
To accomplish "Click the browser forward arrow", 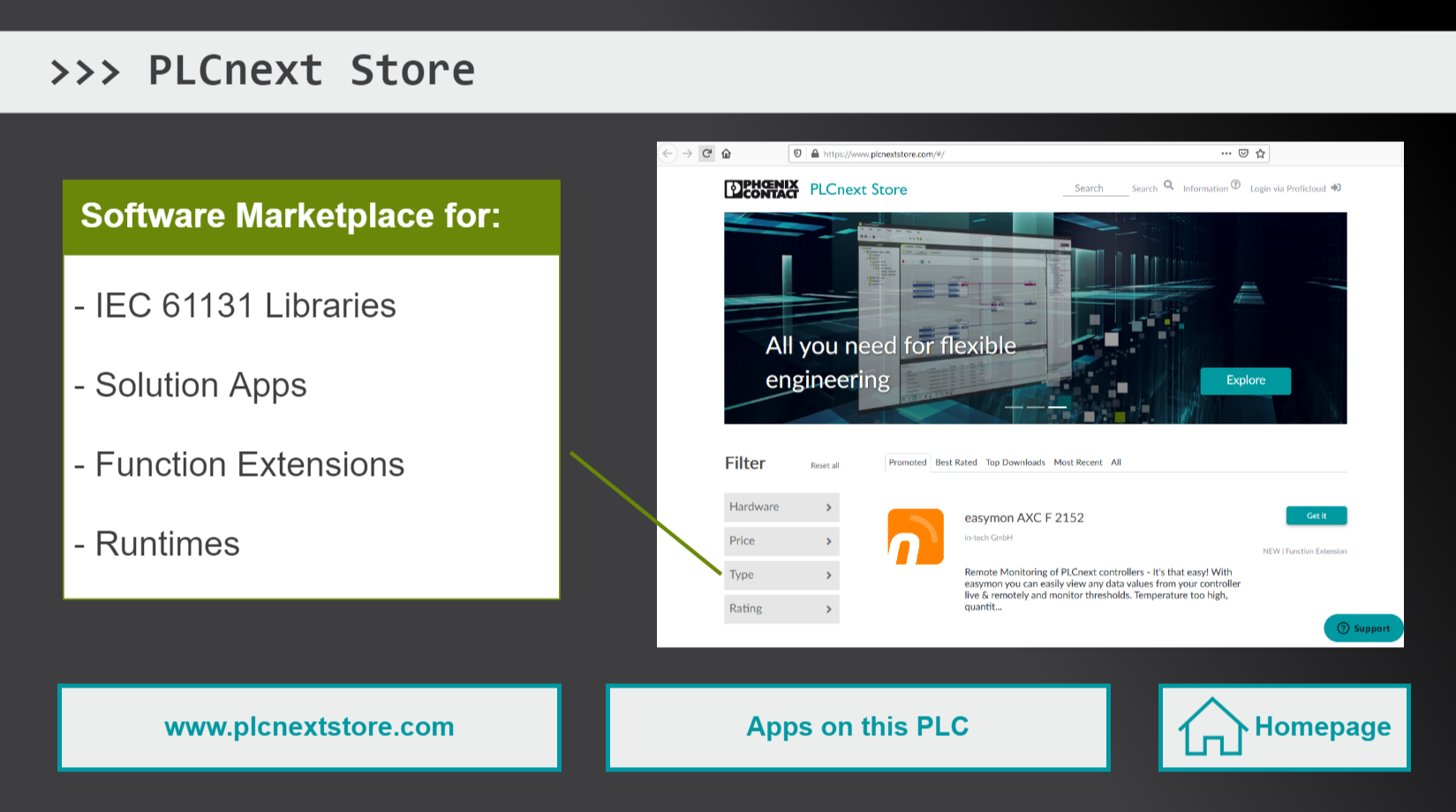I will point(687,154).
